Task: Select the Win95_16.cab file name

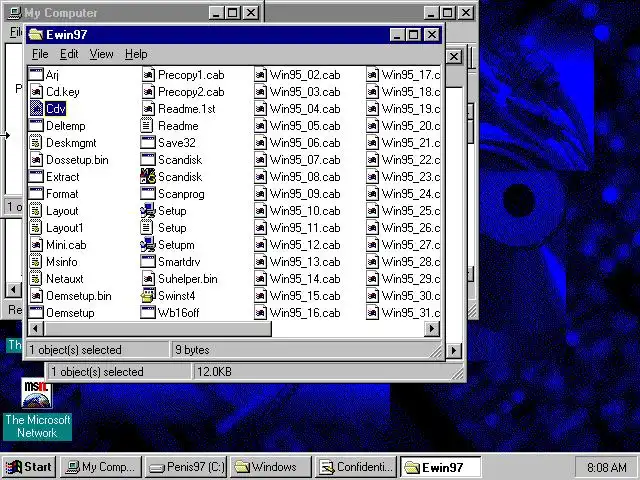Action: 305,313
